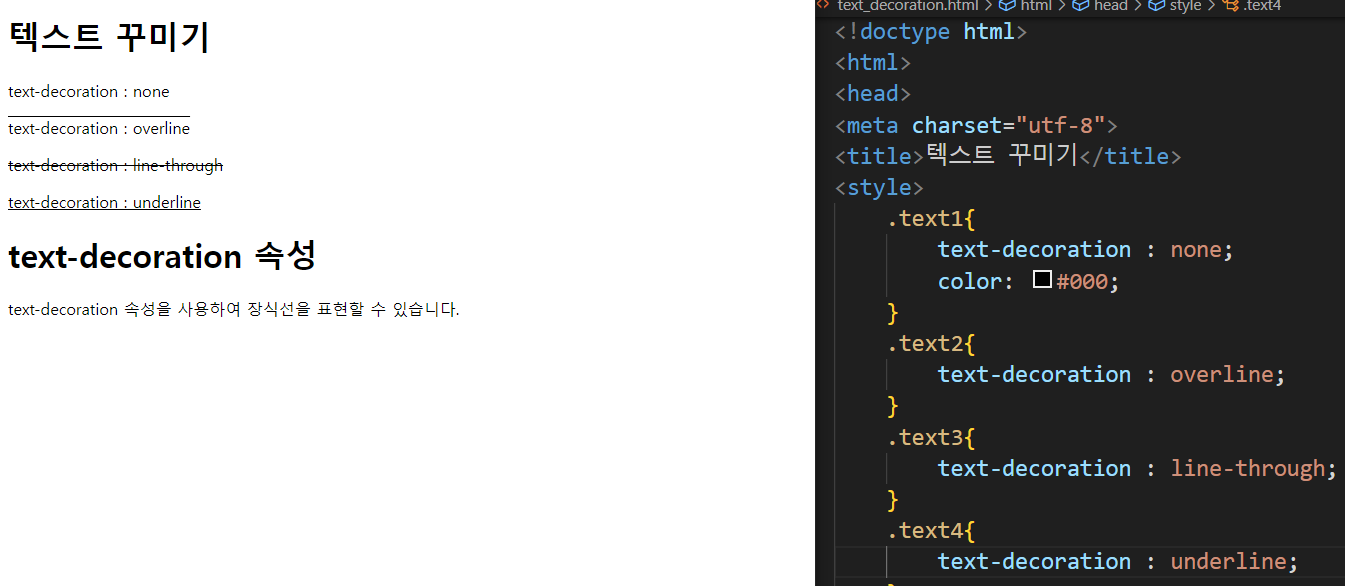The height and width of the screenshot is (586, 1345).
Task: Click the paragraph starting 'text-decoration 속성을 사용하여'
Action: 234,309
